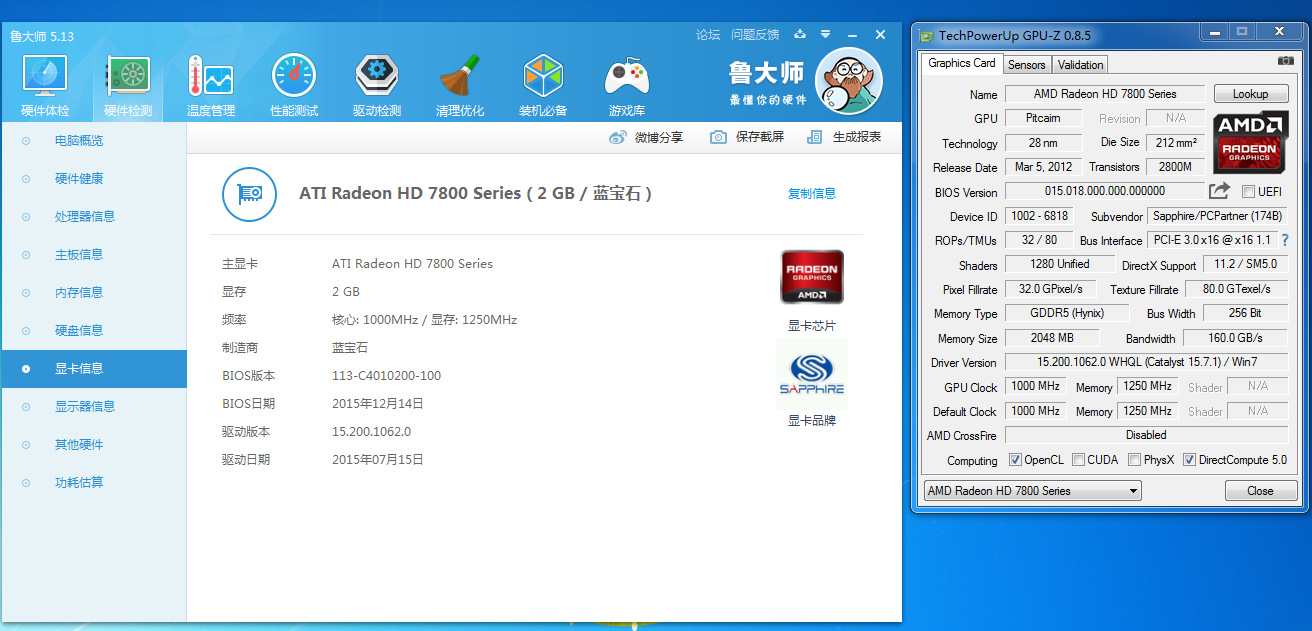This screenshot has height=631, width=1312.
Task: Click the Lookup button in GPU-Z
Action: tap(1250, 93)
